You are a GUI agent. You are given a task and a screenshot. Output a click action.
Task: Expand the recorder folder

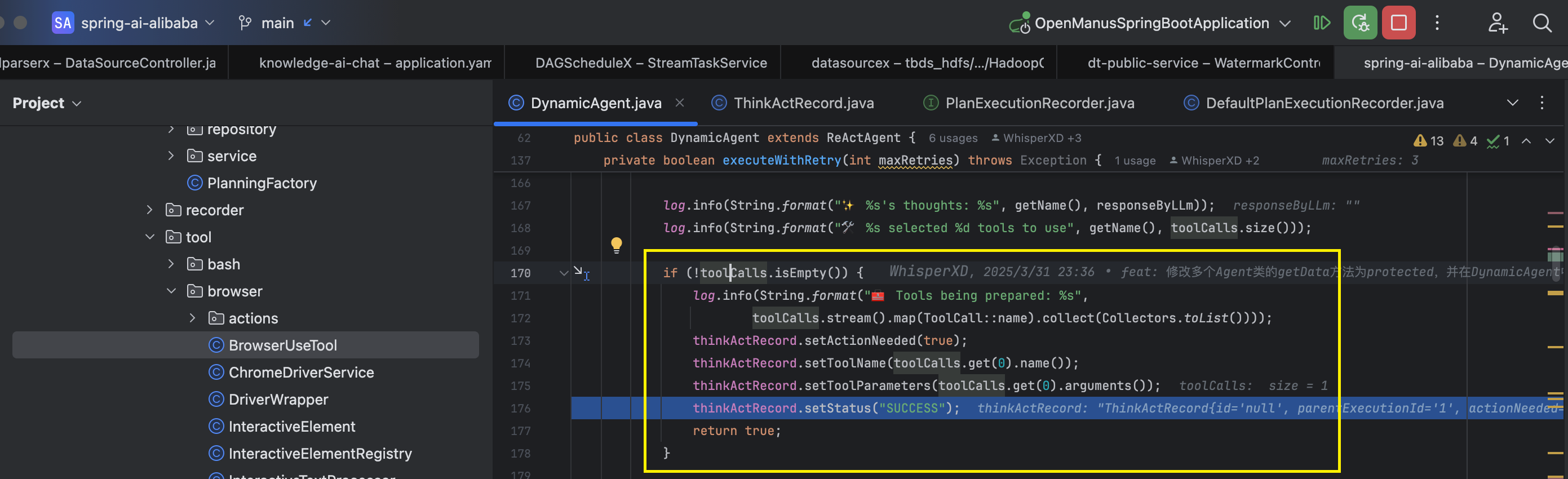150,210
